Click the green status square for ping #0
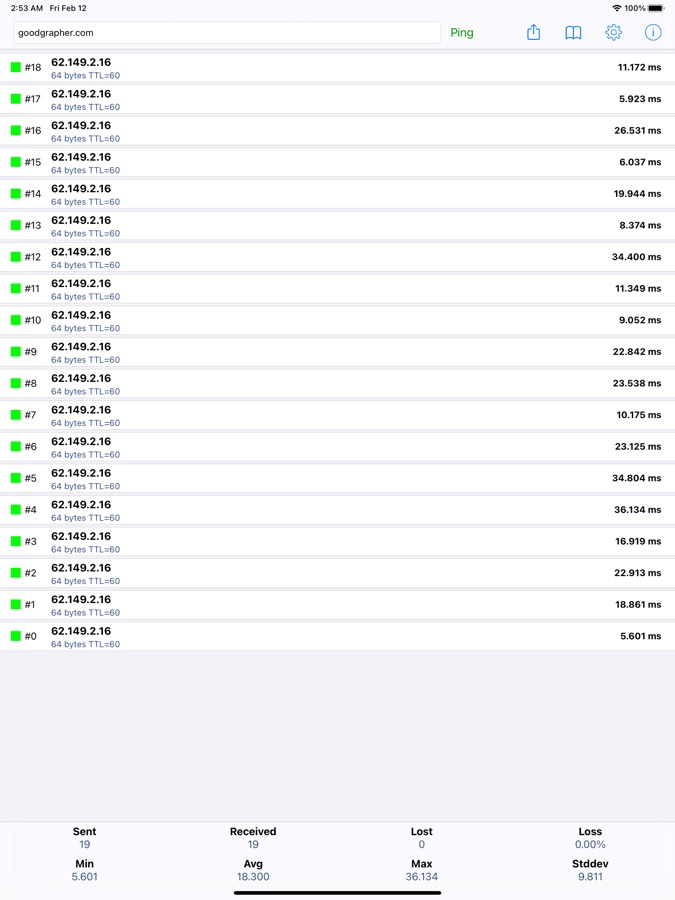The height and width of the screenshot is (900, 675). click(x=16, y=636)
